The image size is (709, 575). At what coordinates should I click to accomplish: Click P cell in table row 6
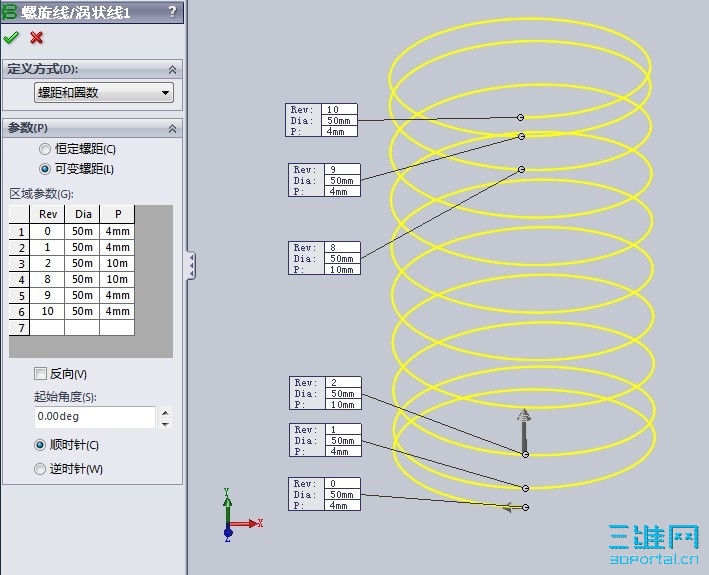(118, 311)
